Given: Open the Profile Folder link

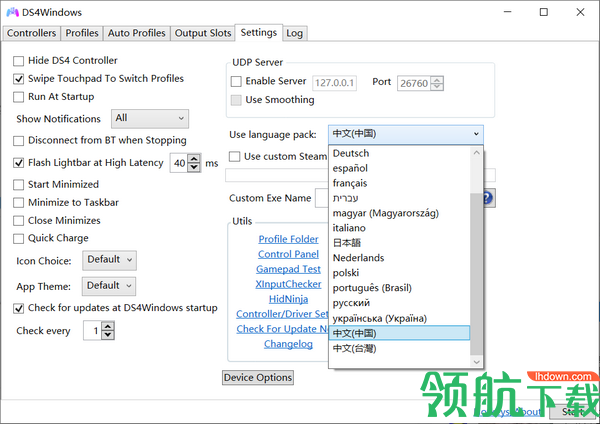Looking at the screenshot, I should click(288, 239).
